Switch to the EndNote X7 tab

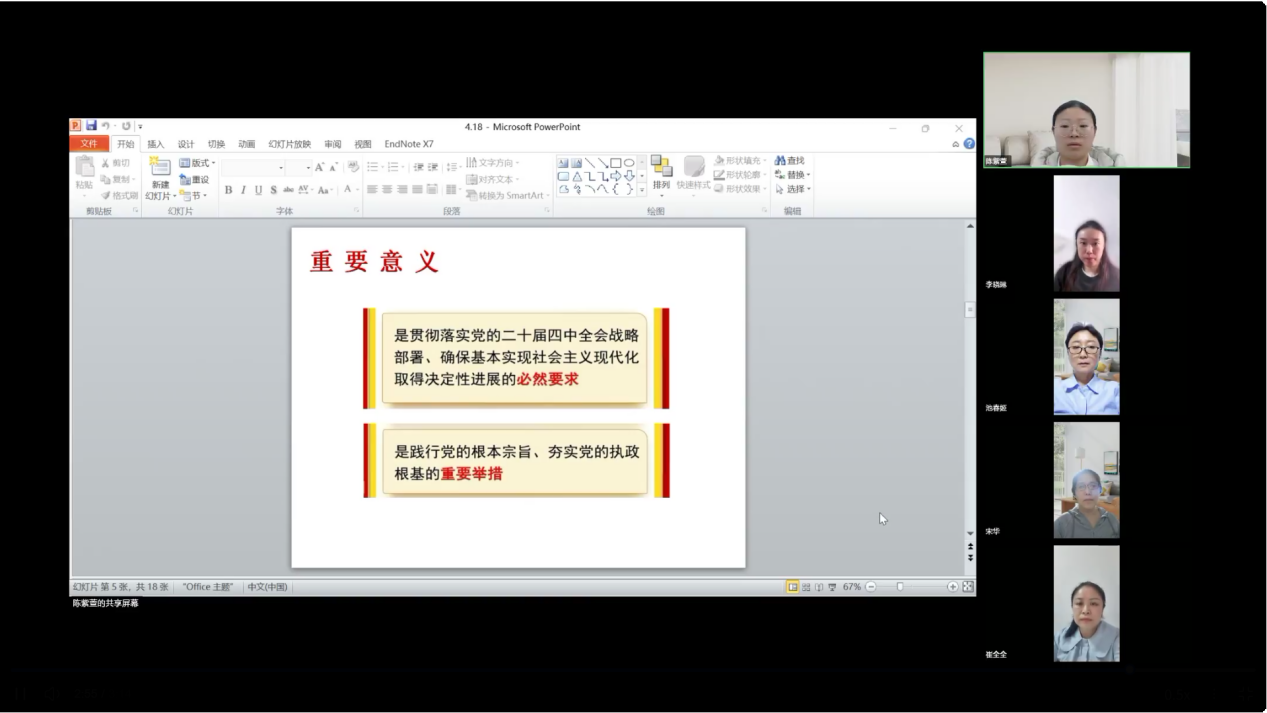click(409, 144)
